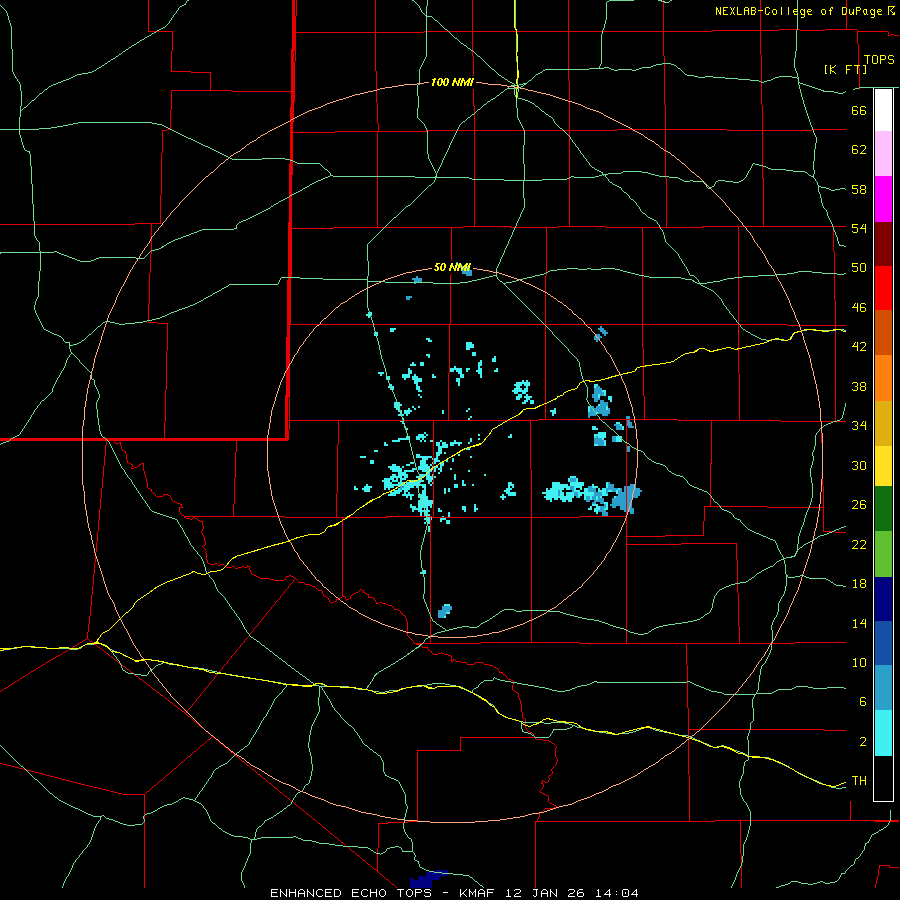Click the TH threshold legend label
Screen dimensions: 900x900
[x=859, y=781]
